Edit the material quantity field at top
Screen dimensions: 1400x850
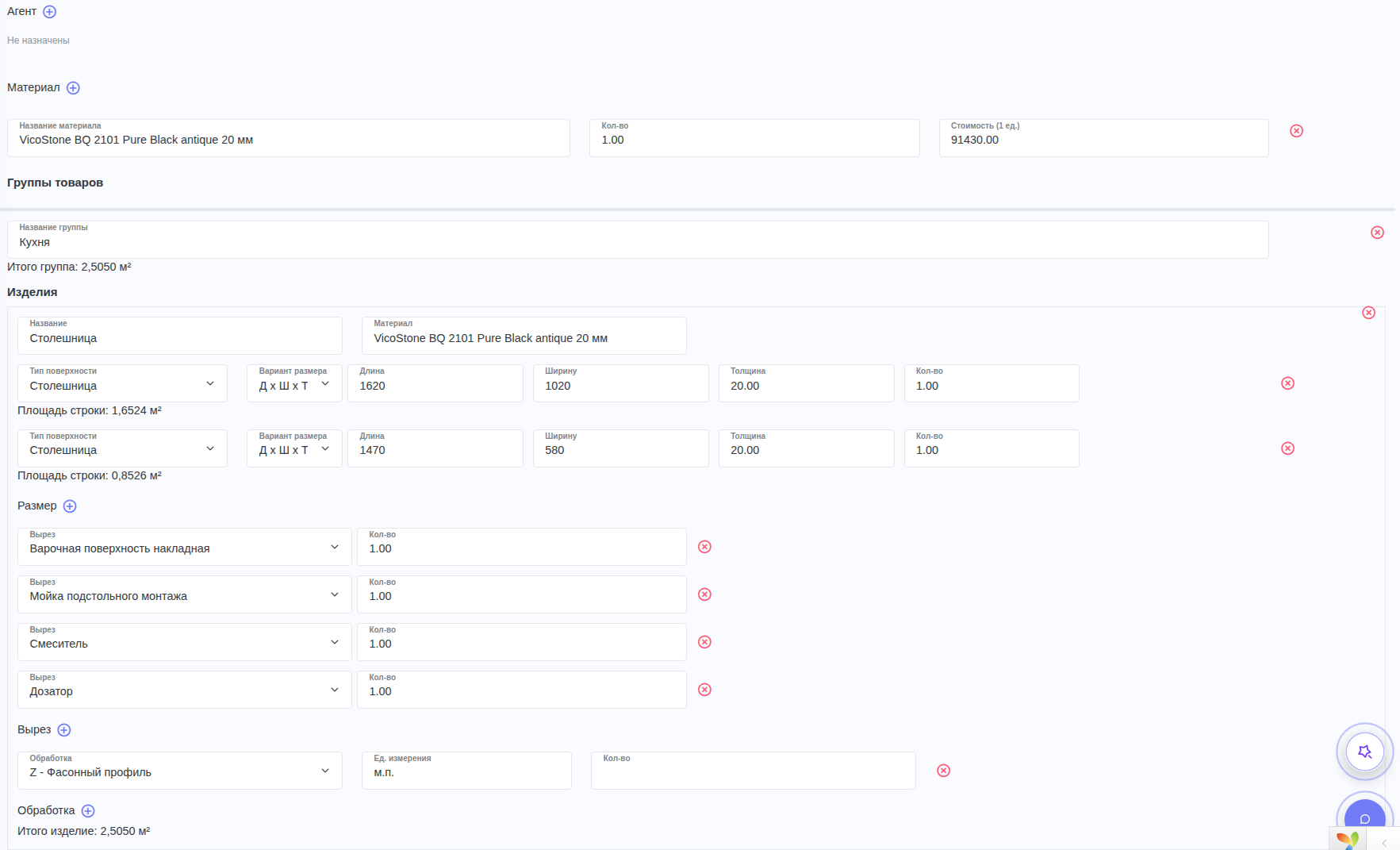pos(754,138)
